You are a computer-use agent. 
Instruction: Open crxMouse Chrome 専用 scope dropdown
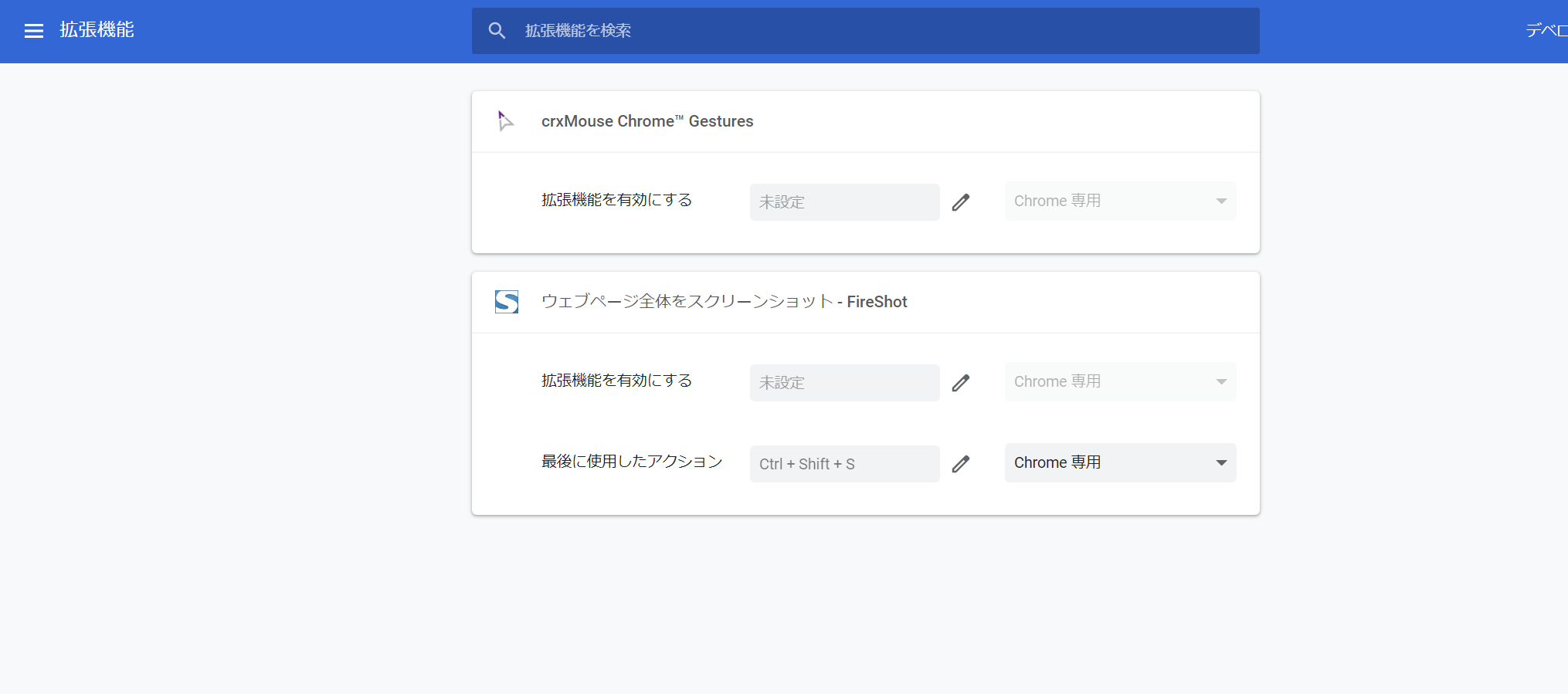pyautogui.click(x=1120, y=201)
